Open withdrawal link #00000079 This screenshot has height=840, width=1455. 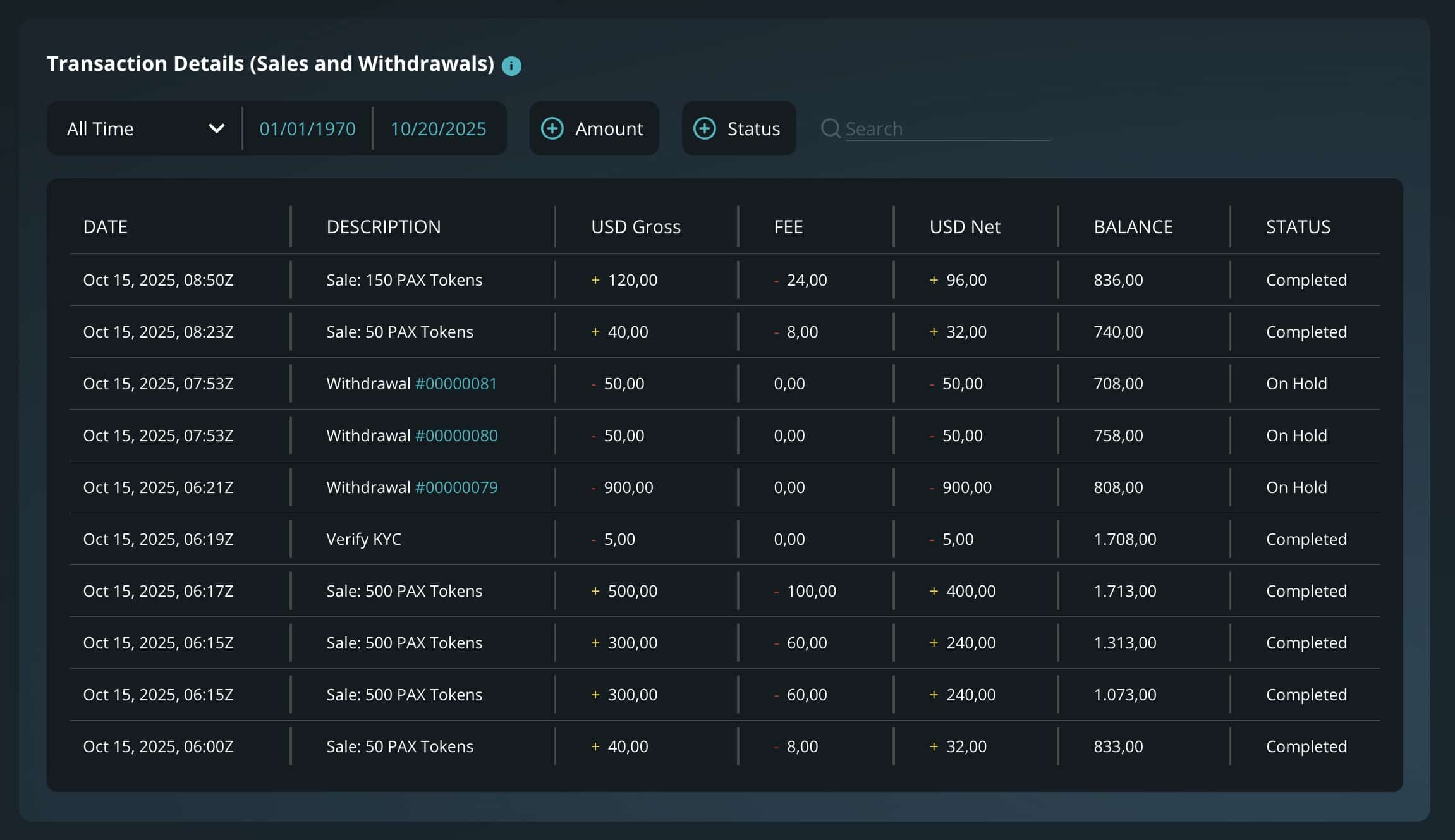(456, 487)
